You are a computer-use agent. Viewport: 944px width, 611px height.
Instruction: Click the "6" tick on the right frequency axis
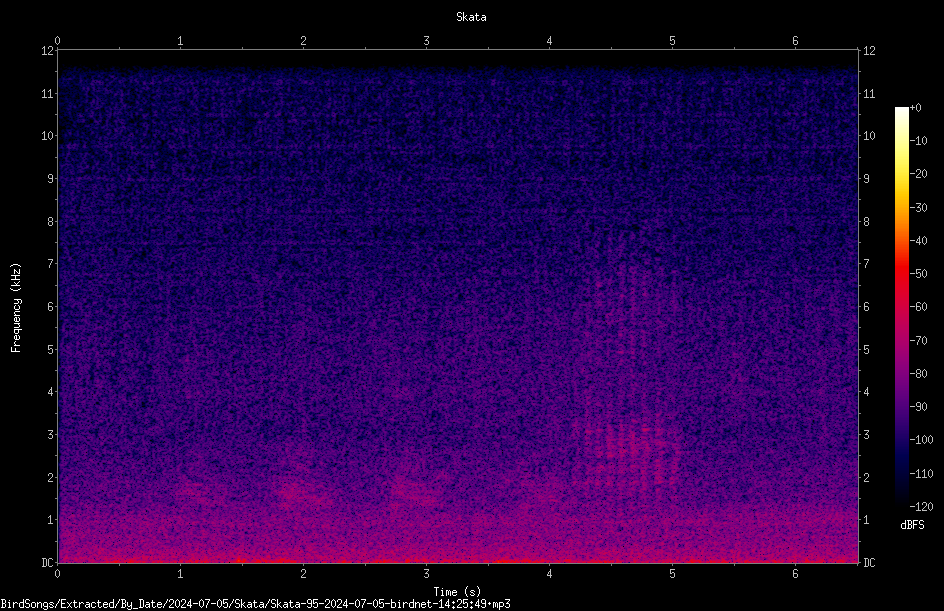click(866, 306)
